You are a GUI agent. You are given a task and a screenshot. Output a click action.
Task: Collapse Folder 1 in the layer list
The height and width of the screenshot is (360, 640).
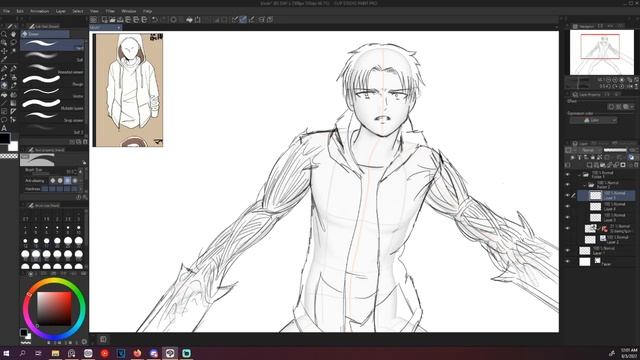579,175
